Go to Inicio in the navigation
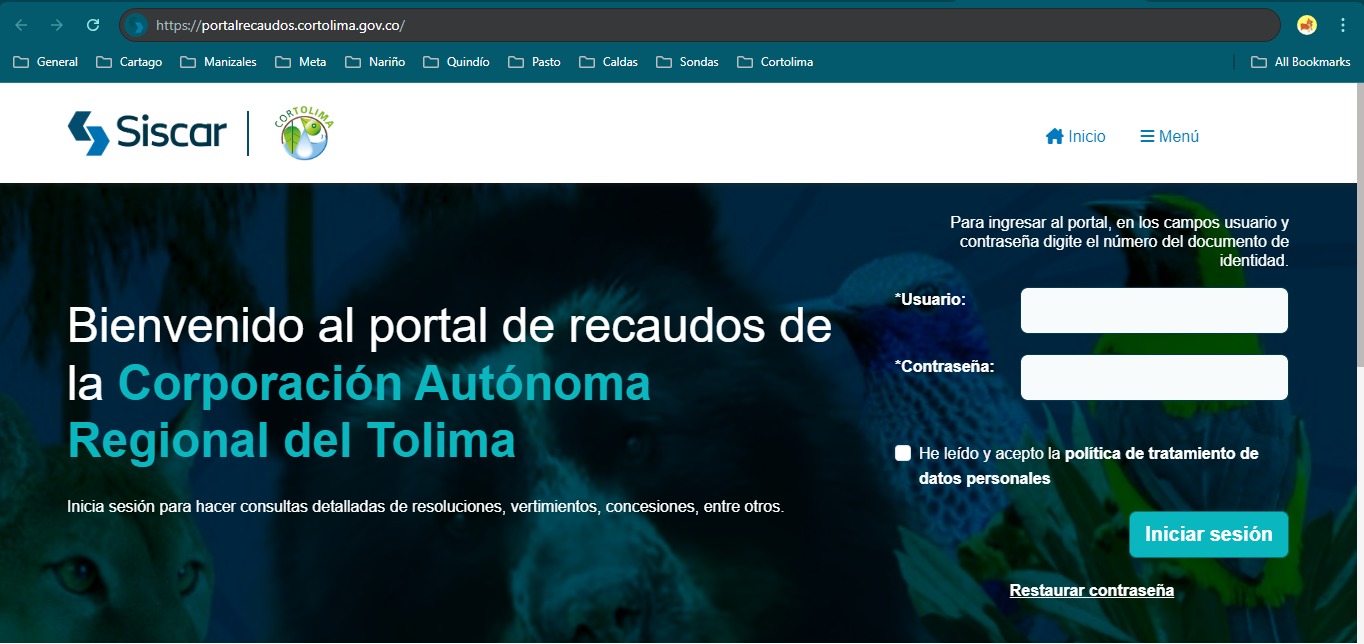 (x=1075, y=136)
